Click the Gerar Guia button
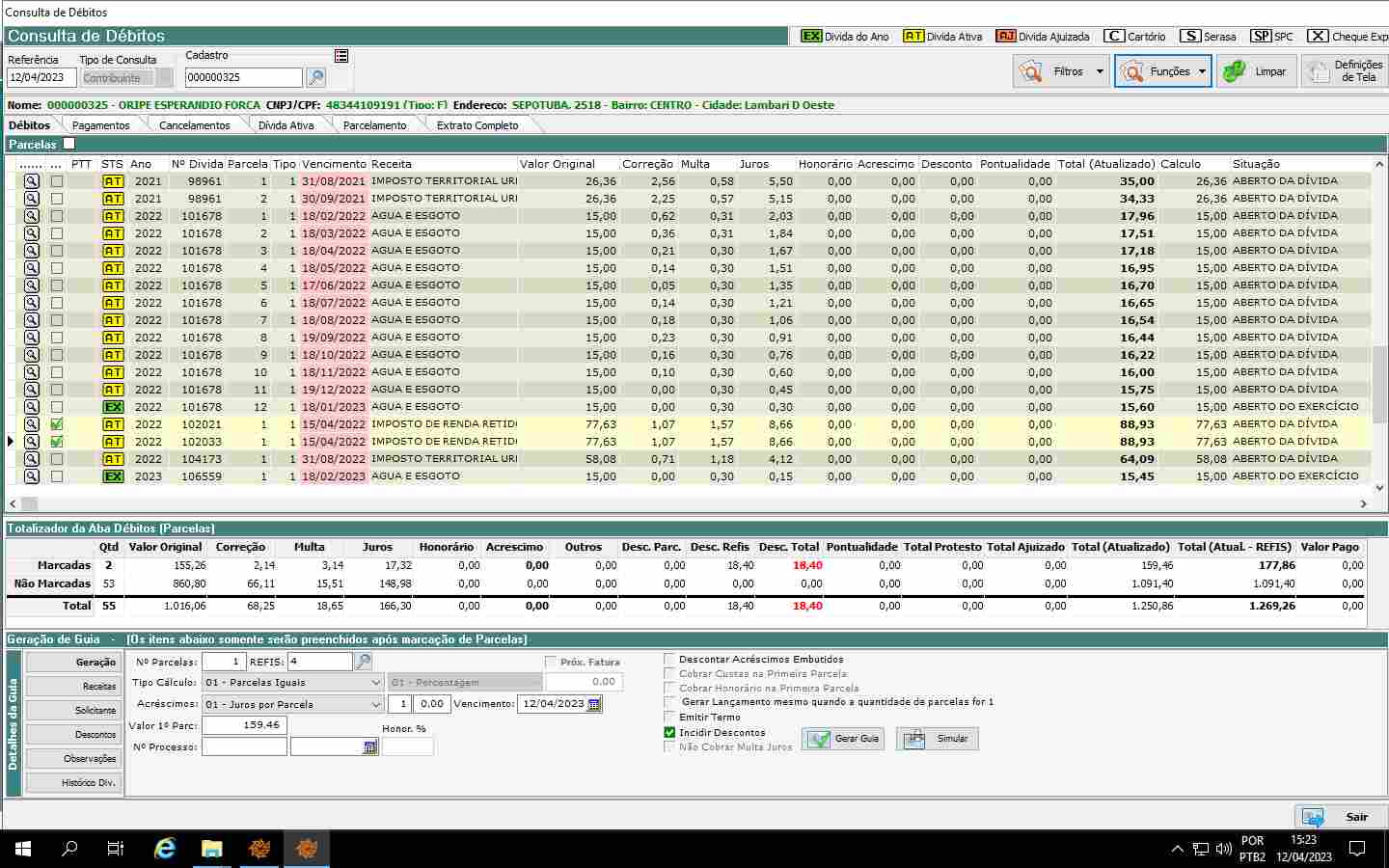The image size is (1389, 868). [844, 739]
